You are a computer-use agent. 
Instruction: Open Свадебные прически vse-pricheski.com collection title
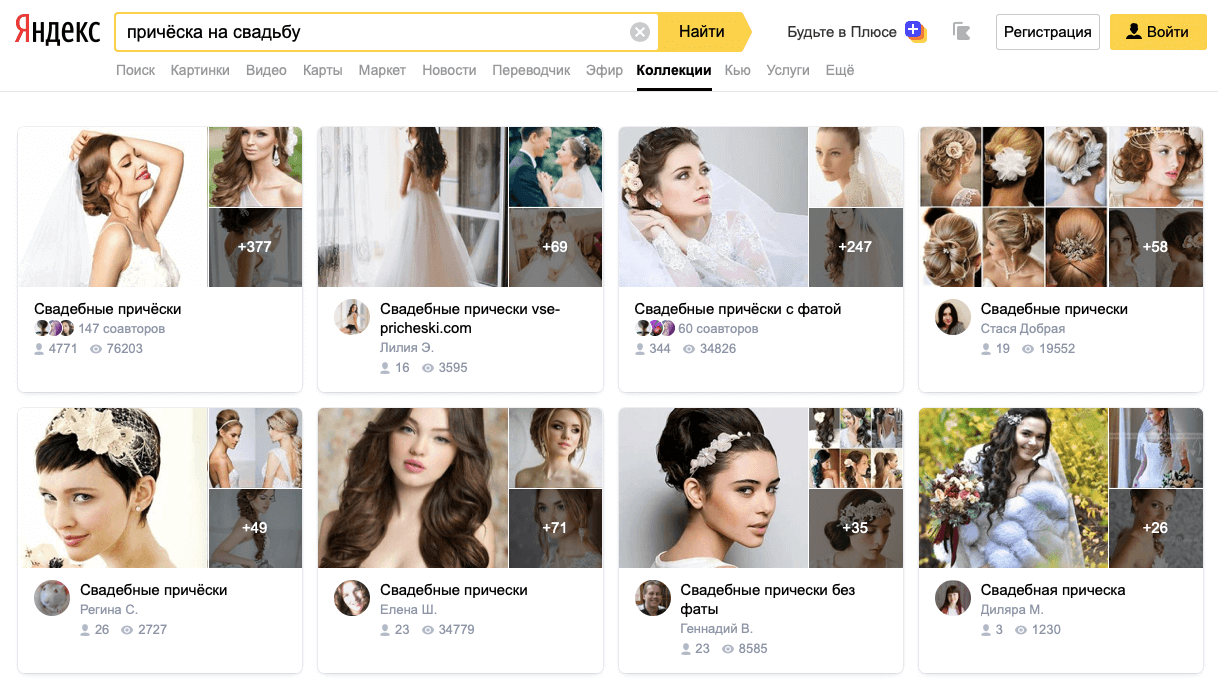pos(470,318)
